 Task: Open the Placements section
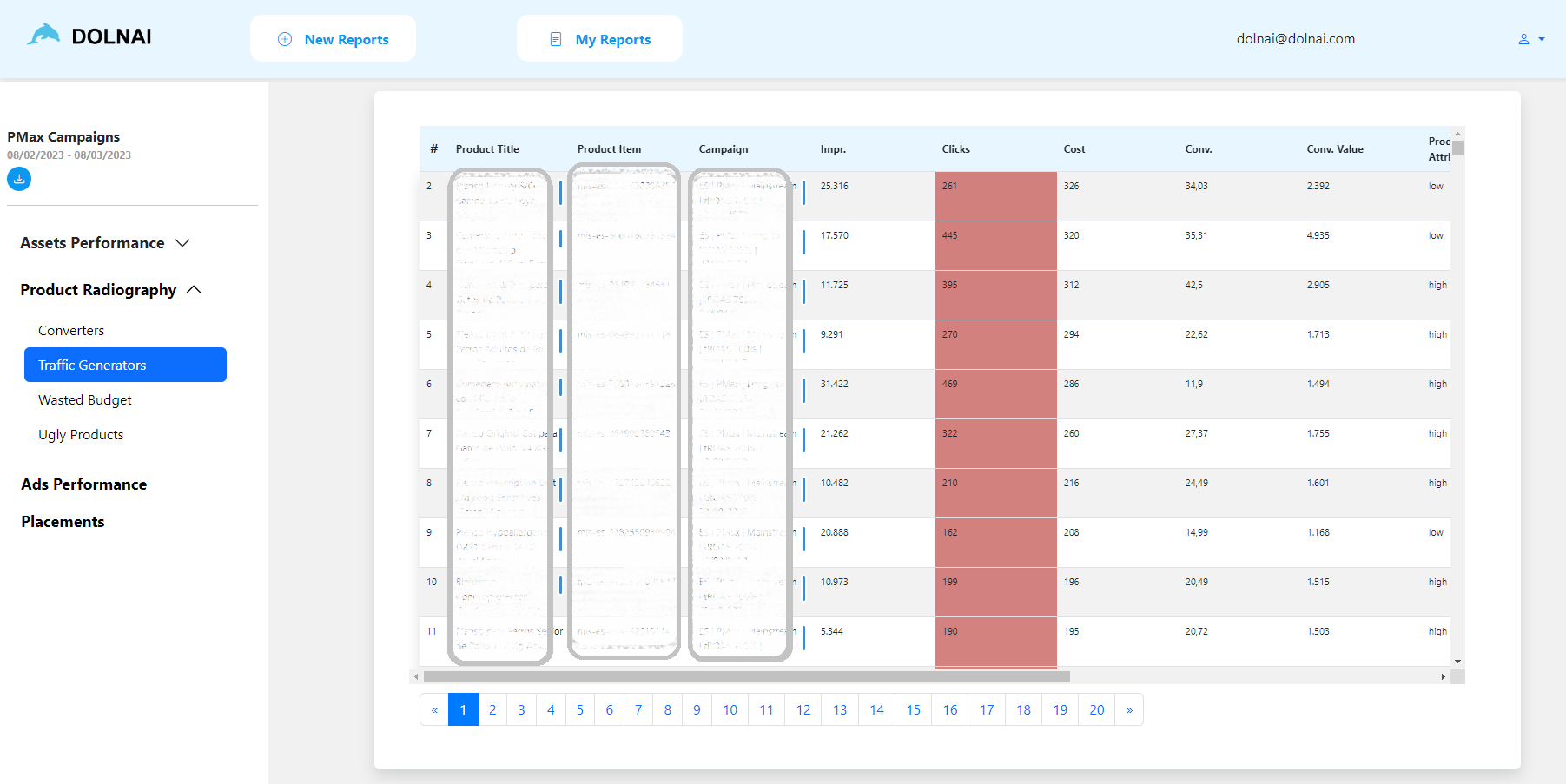point(63,521)
